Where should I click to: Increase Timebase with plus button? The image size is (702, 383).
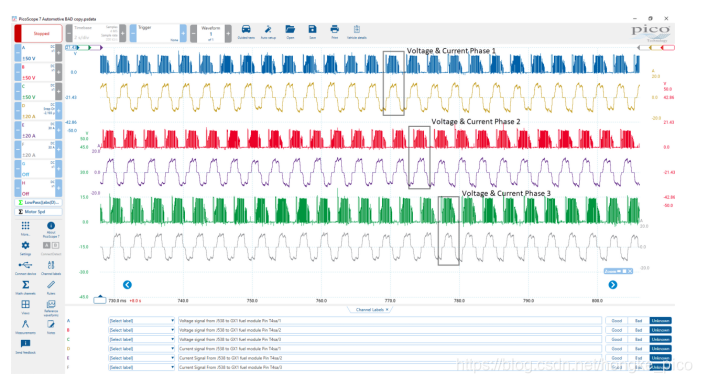pyautogui.click(x=122, y=34)
